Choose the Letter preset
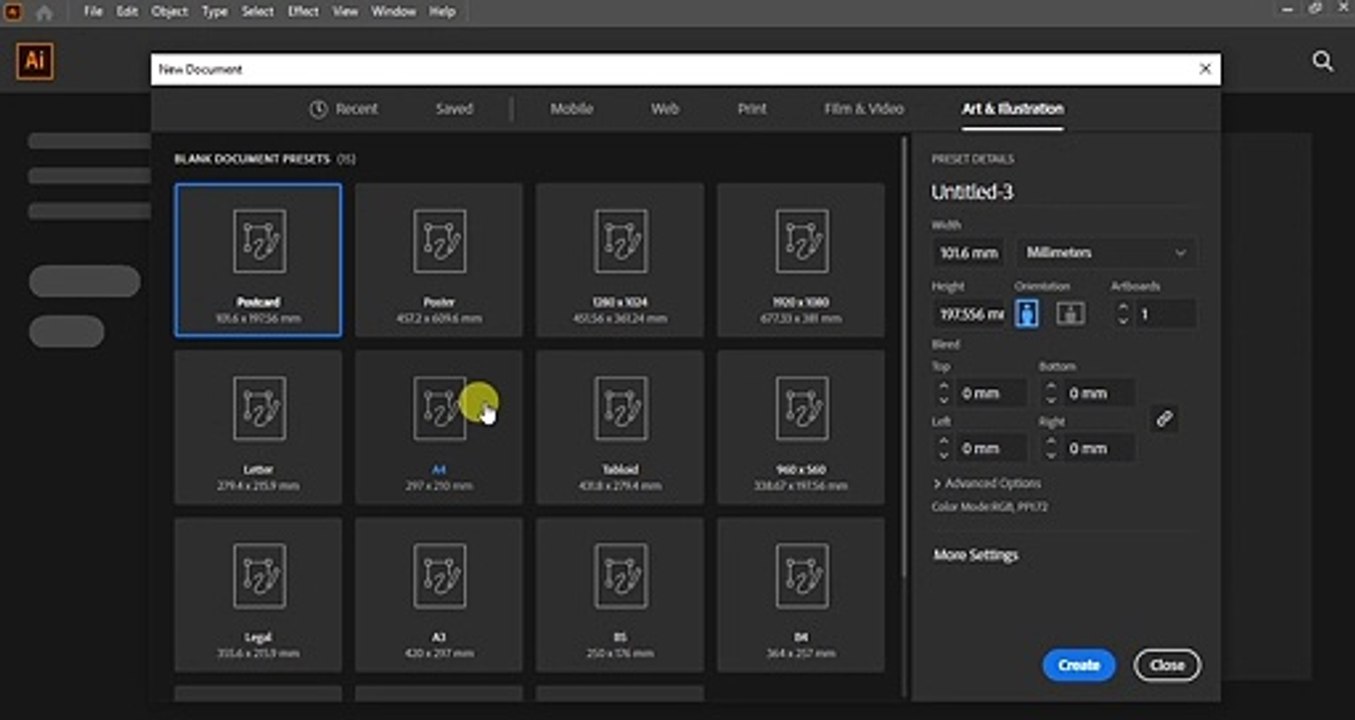The height and width of the screenshot is (720, 1355). tap(258, 427)
